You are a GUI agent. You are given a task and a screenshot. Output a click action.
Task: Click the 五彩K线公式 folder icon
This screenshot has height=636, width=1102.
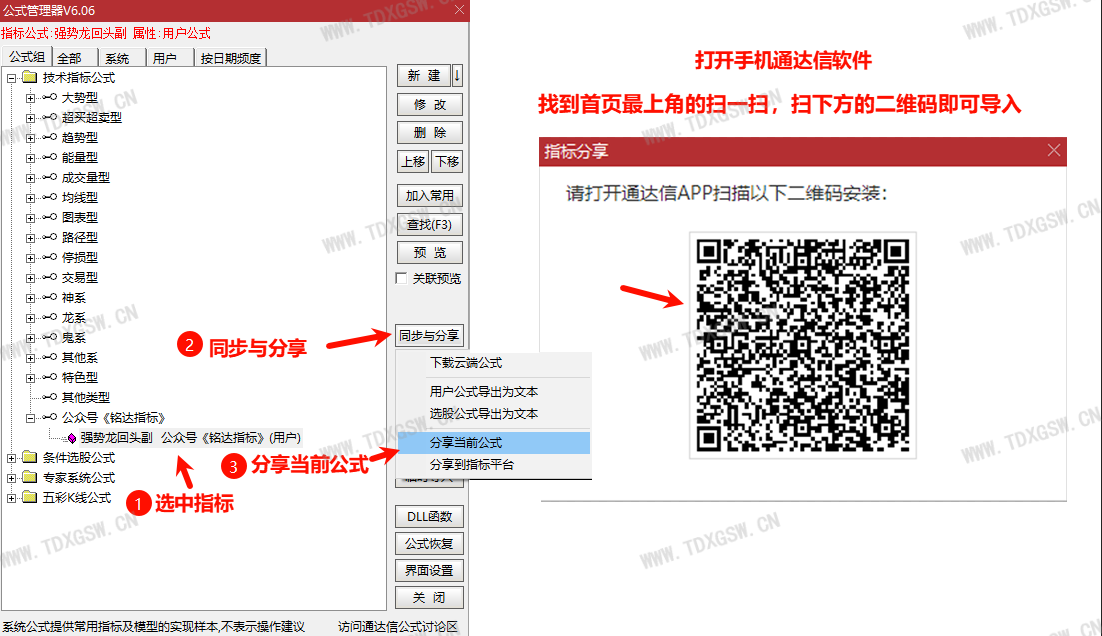click(30, 497)
